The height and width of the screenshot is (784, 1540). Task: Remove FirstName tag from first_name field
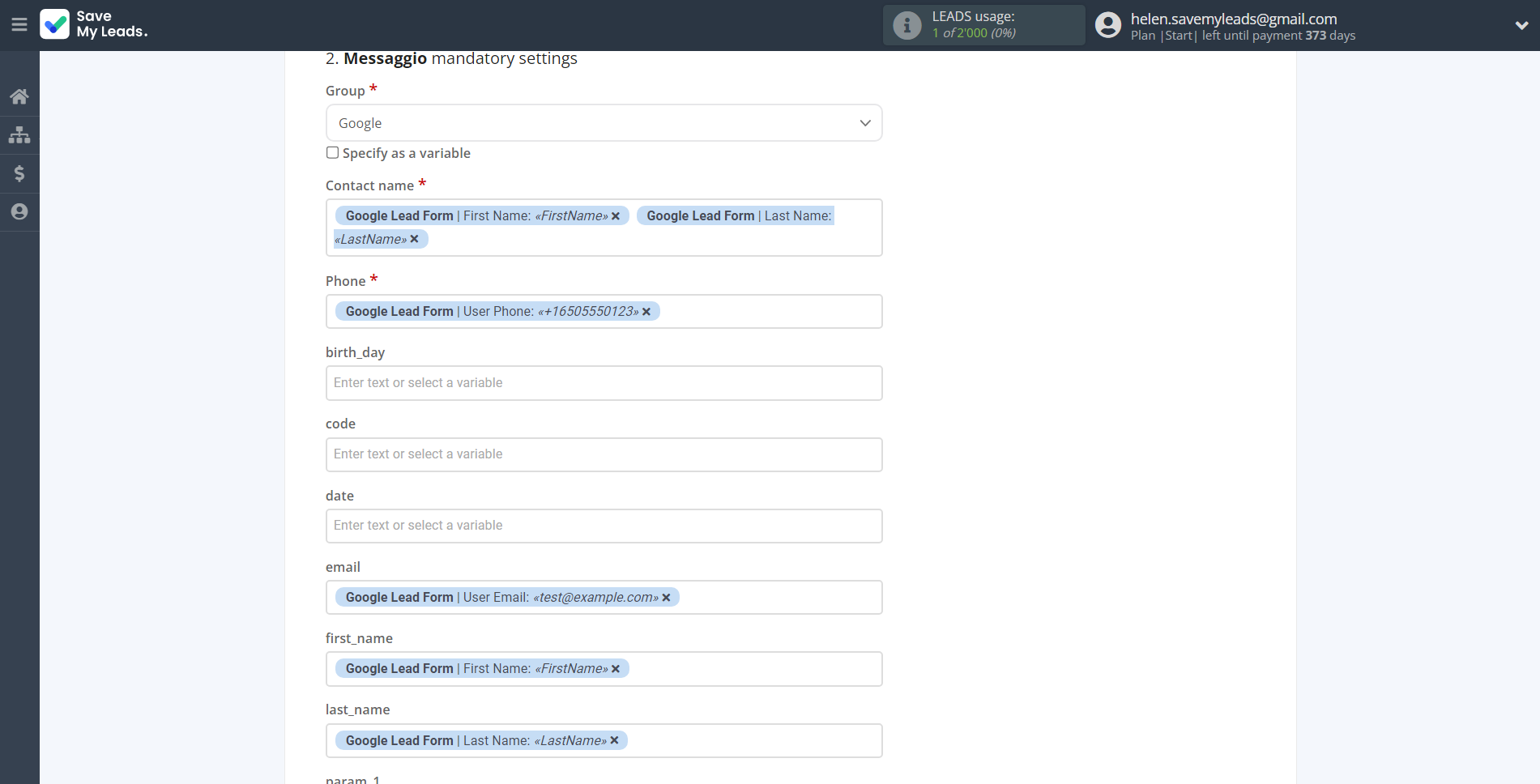[616, 669]
